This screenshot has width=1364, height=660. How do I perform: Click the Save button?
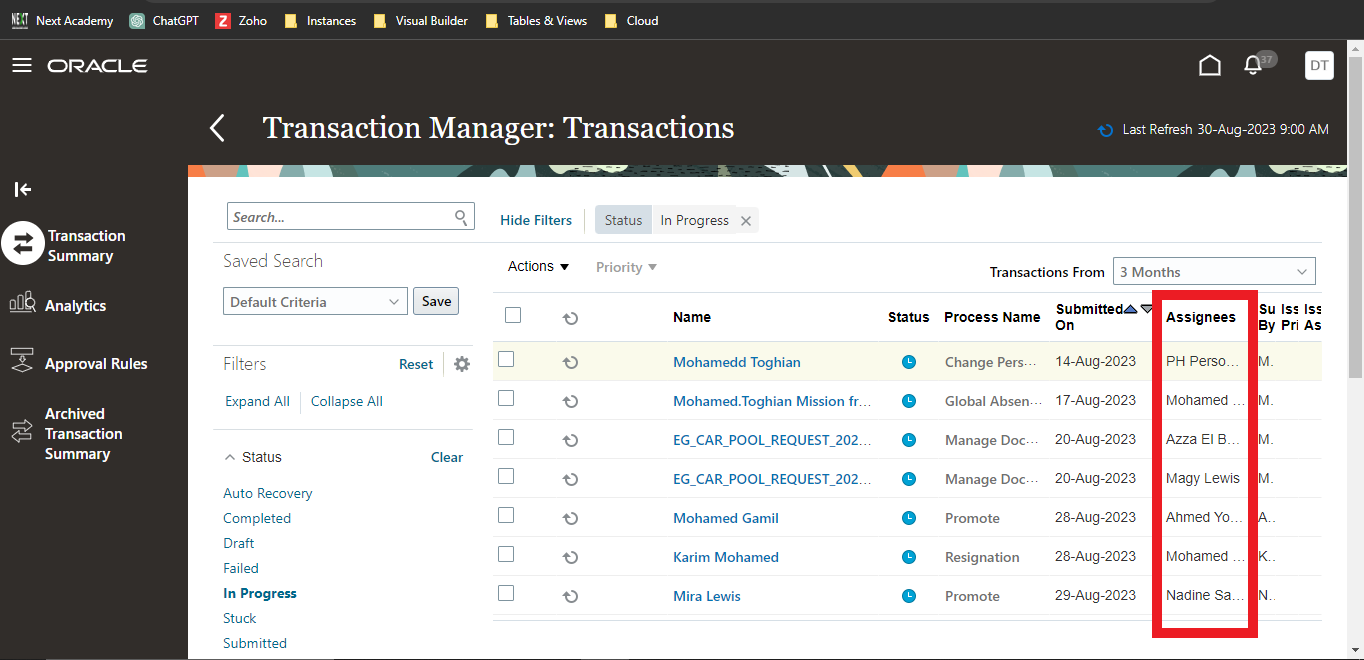point(436,301)
